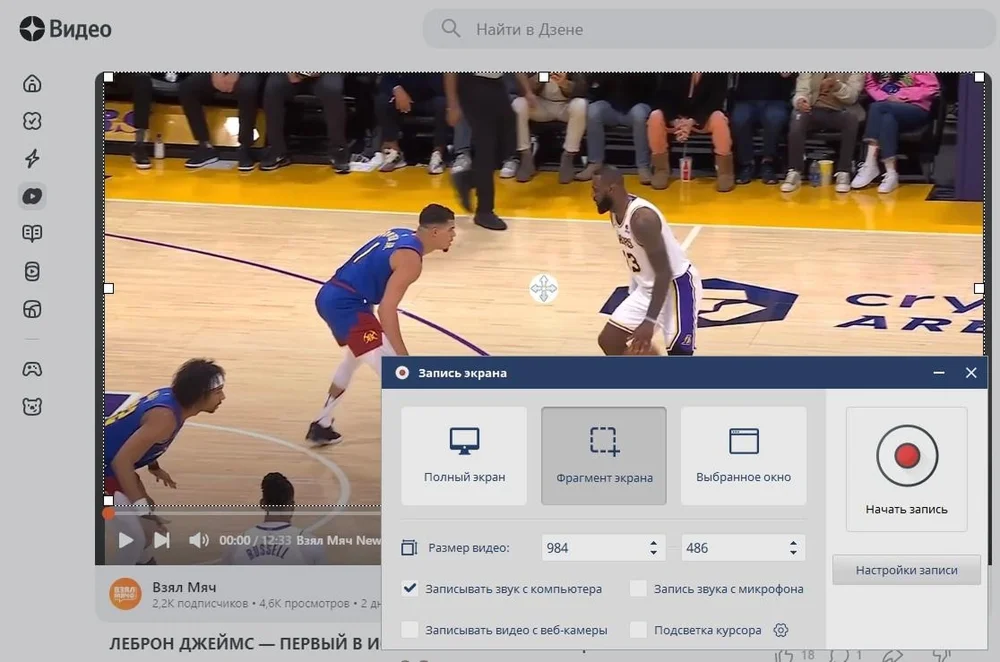The image size is (1000, 662).
Task: Click the Dzen home icon in sidebar
Action: coord(32,83)
